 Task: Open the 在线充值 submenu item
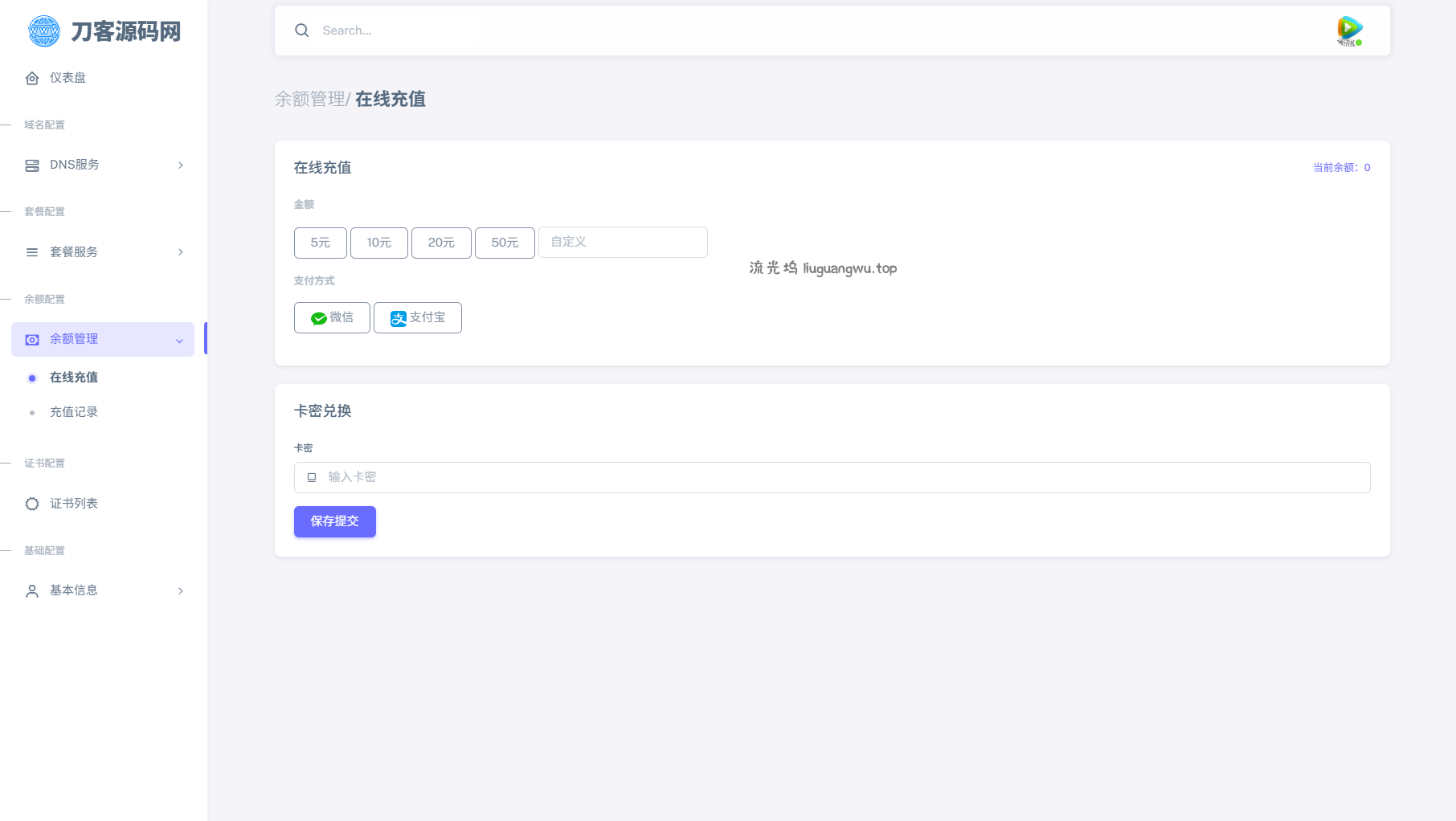[74, 378]
